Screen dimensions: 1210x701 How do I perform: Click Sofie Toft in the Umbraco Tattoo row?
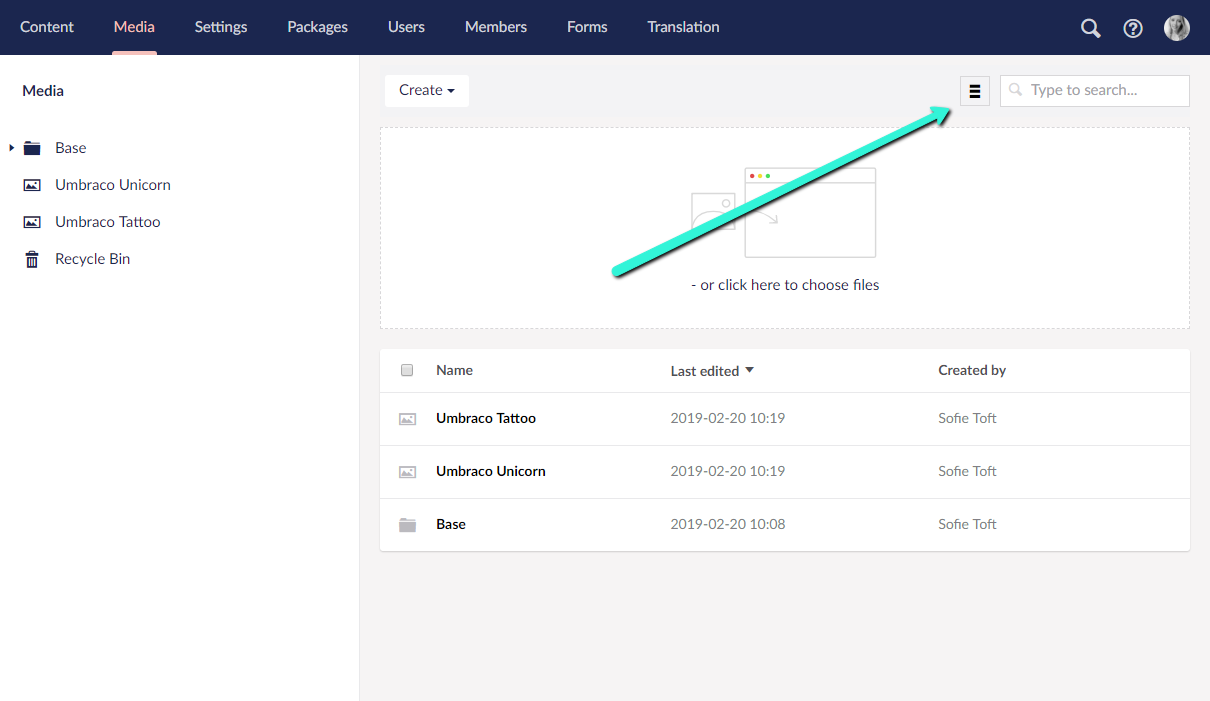tap(967, 418)
